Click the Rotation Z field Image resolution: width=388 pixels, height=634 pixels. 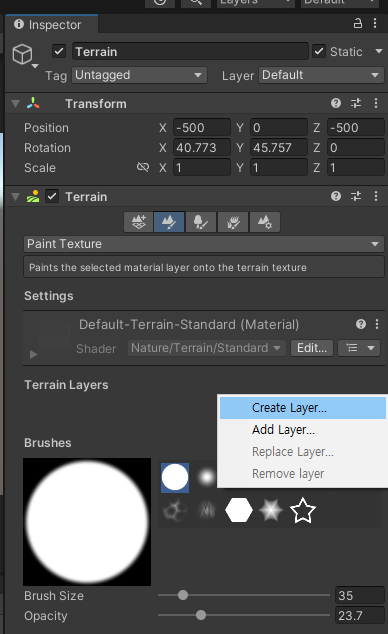point(356,147)
